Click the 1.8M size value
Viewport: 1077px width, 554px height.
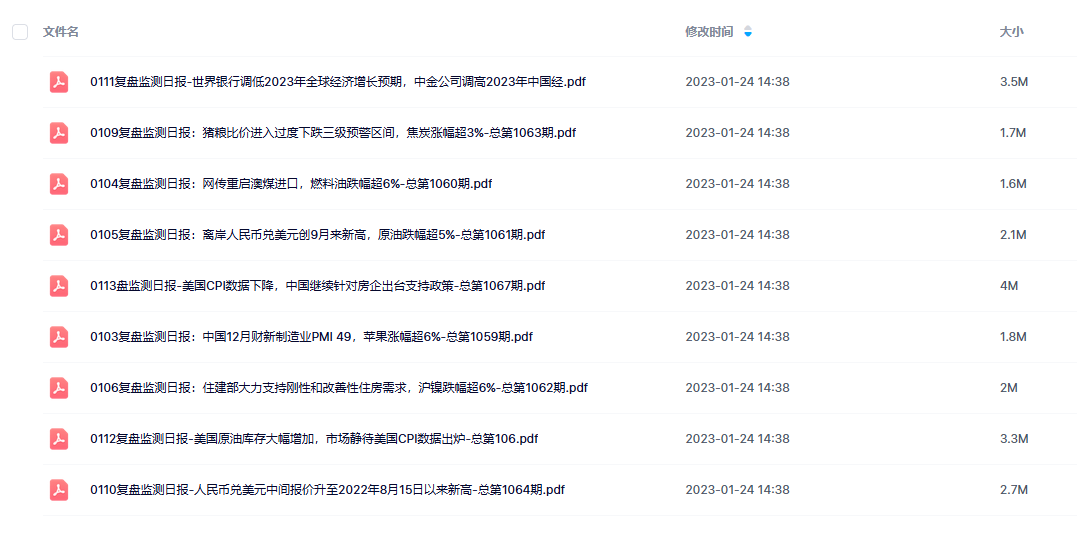[1013, 337]
